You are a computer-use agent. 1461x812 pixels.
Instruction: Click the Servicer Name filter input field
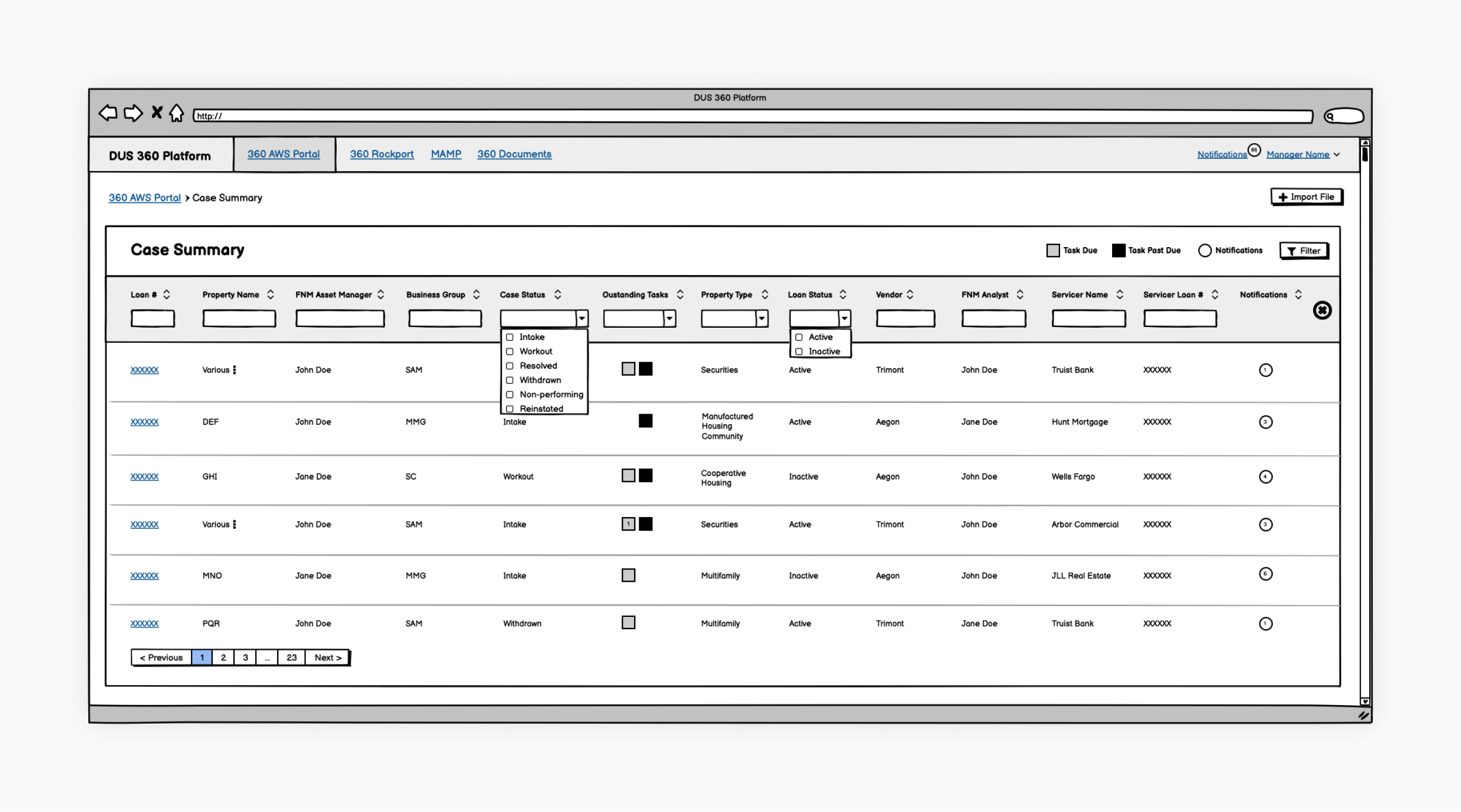[x=1088, y=318]
